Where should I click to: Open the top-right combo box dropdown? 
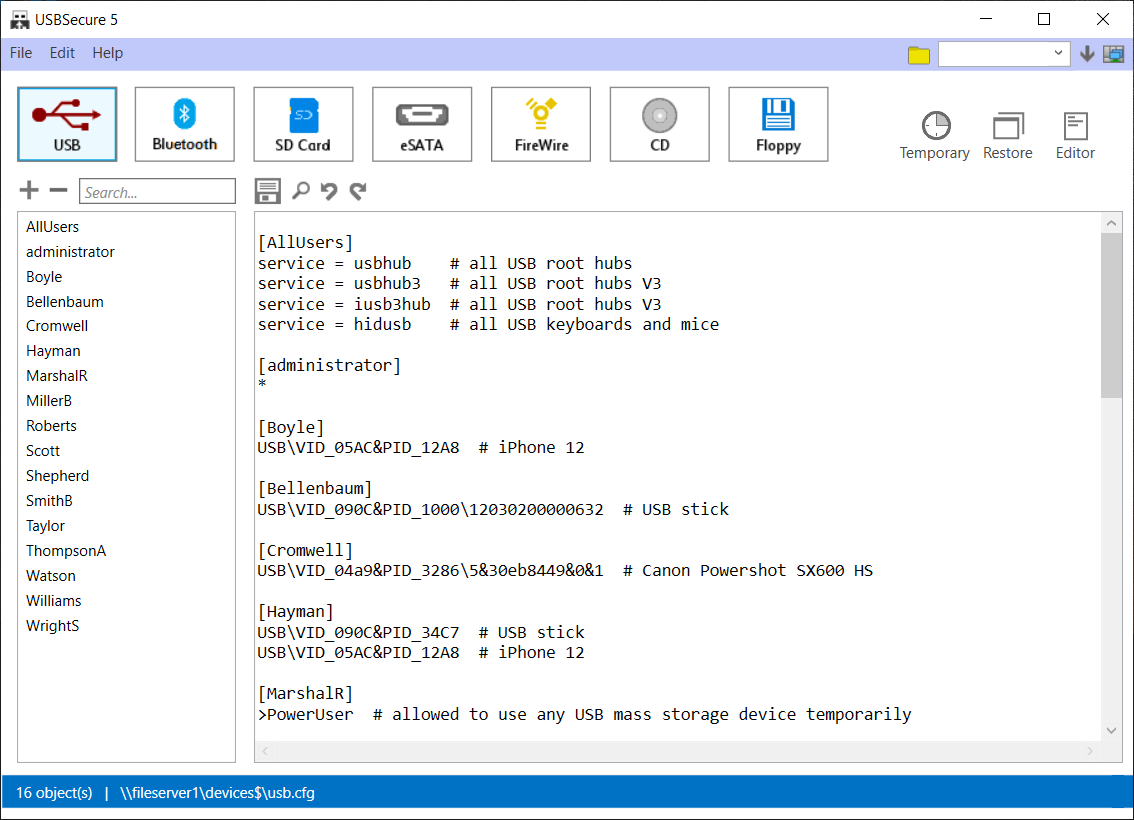[1057, 53]
